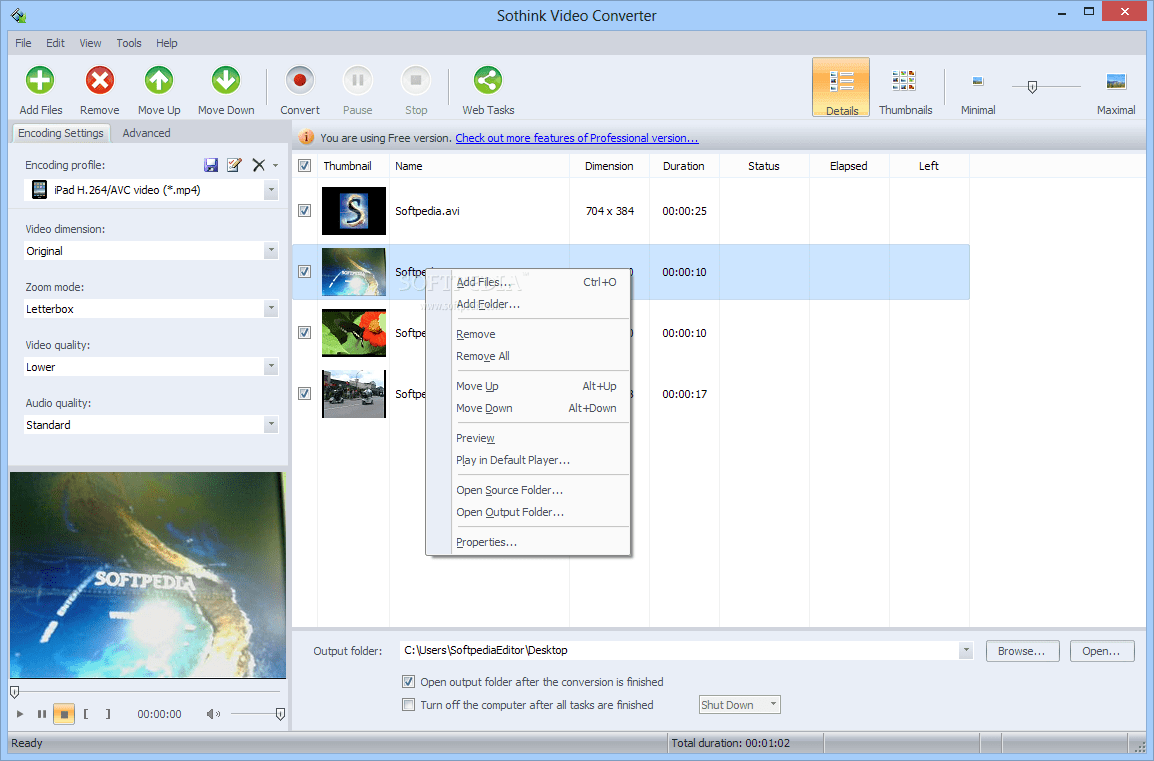Stop conversion using the Stop icon
The image size is (1154, 761).
point(415,88)
